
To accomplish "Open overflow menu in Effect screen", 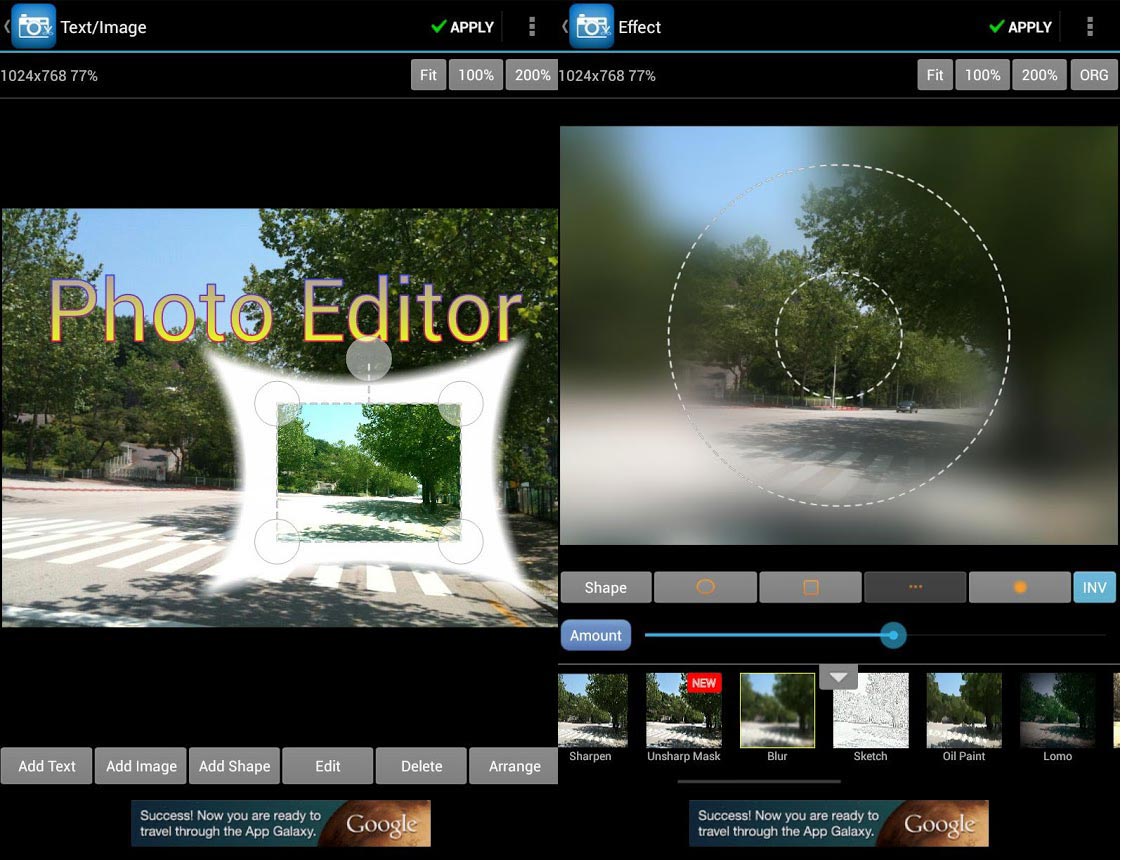I will 1089,27.
